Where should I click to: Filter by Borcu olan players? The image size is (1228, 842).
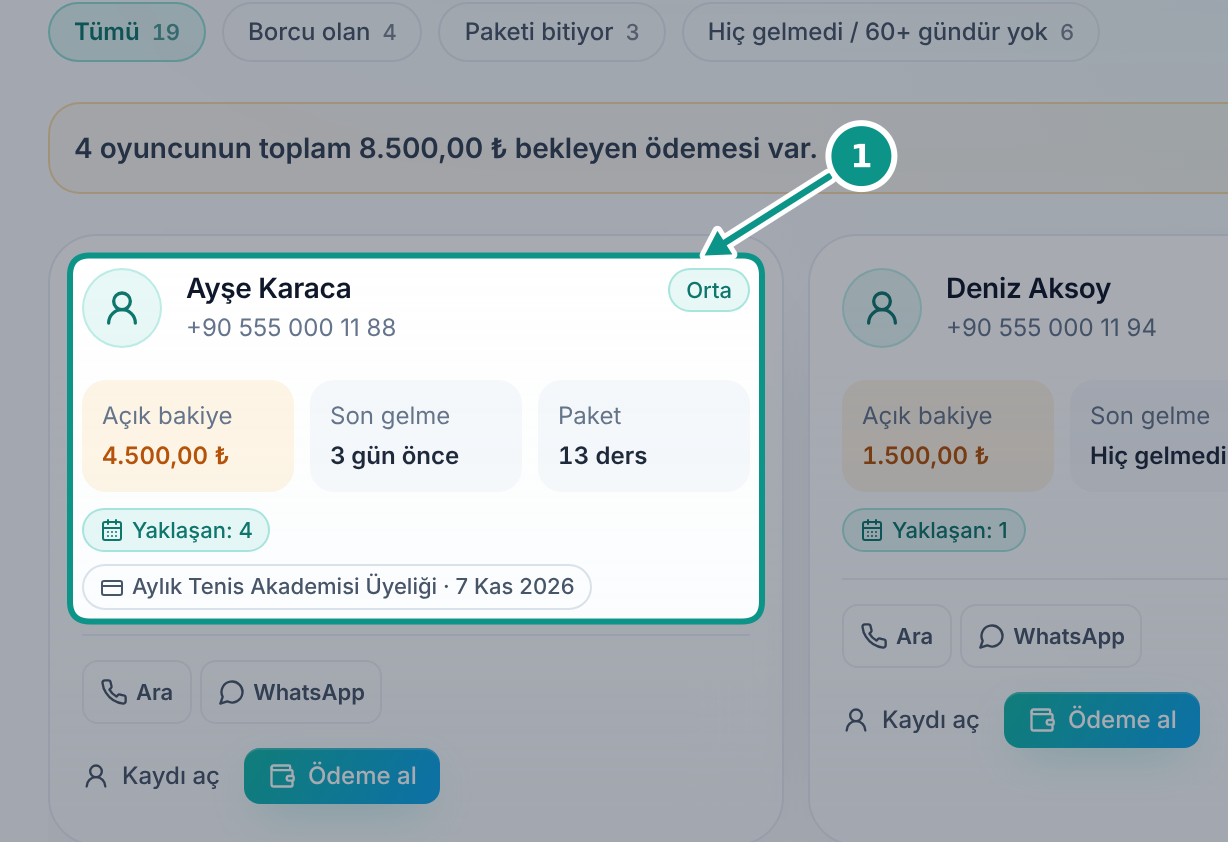click(322, 32)
